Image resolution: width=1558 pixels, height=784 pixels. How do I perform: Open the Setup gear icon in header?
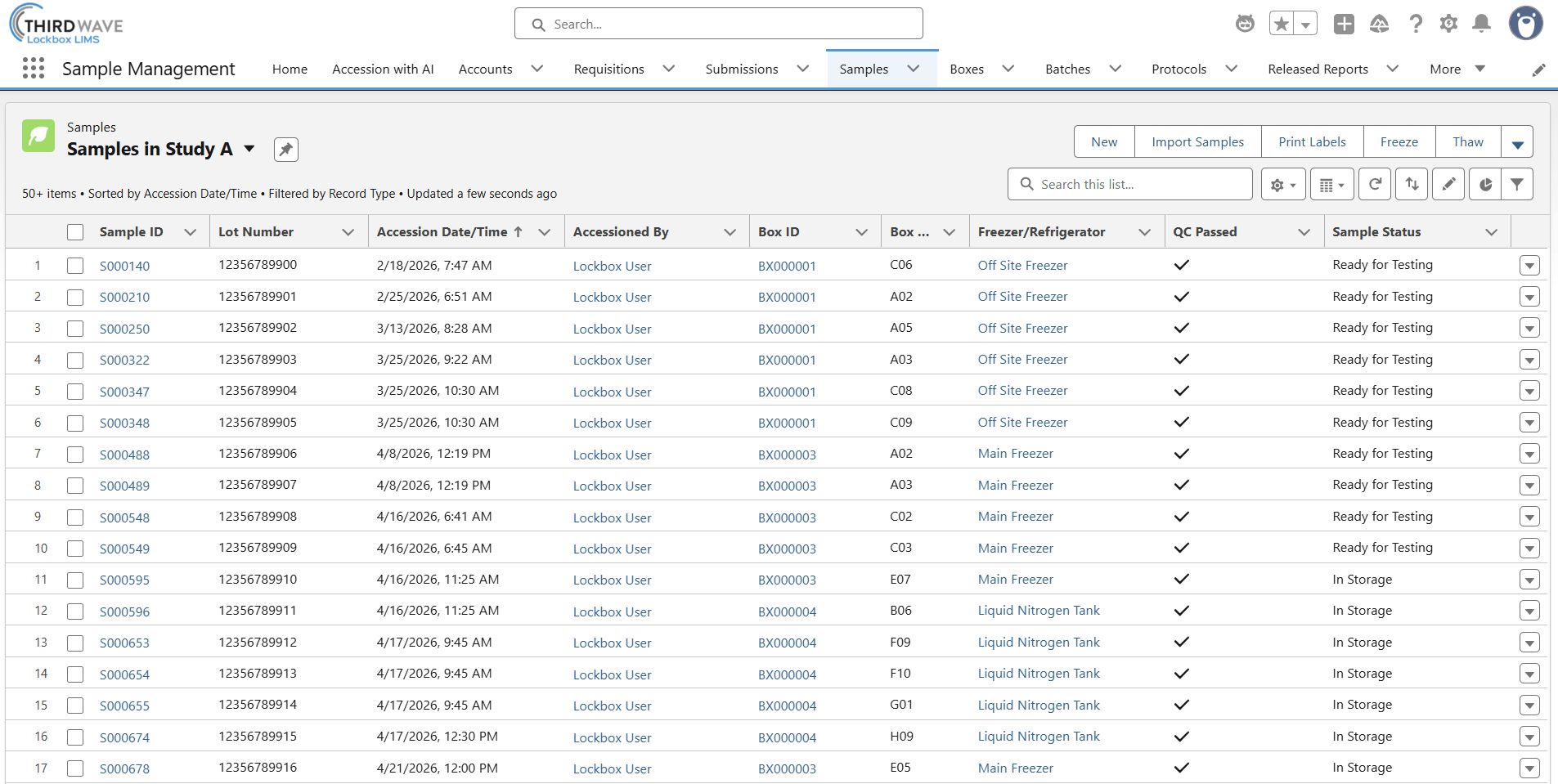1448,24
